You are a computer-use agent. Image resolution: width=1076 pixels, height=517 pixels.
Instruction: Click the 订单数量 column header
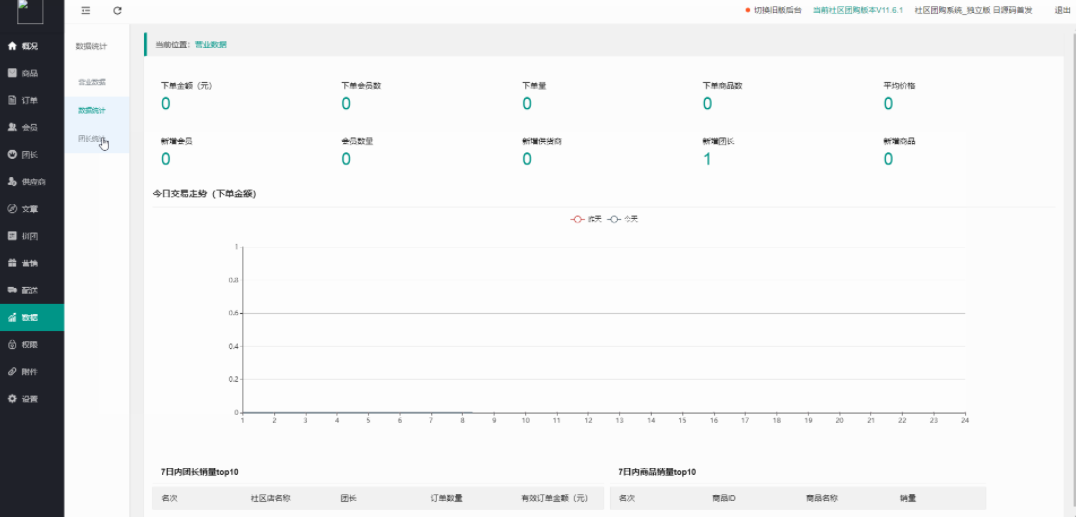coord(447,498)
